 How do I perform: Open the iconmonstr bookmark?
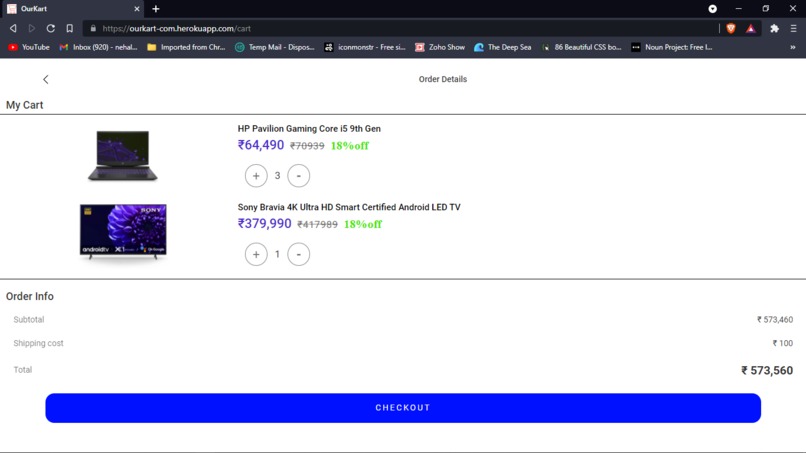coord(364,47)
